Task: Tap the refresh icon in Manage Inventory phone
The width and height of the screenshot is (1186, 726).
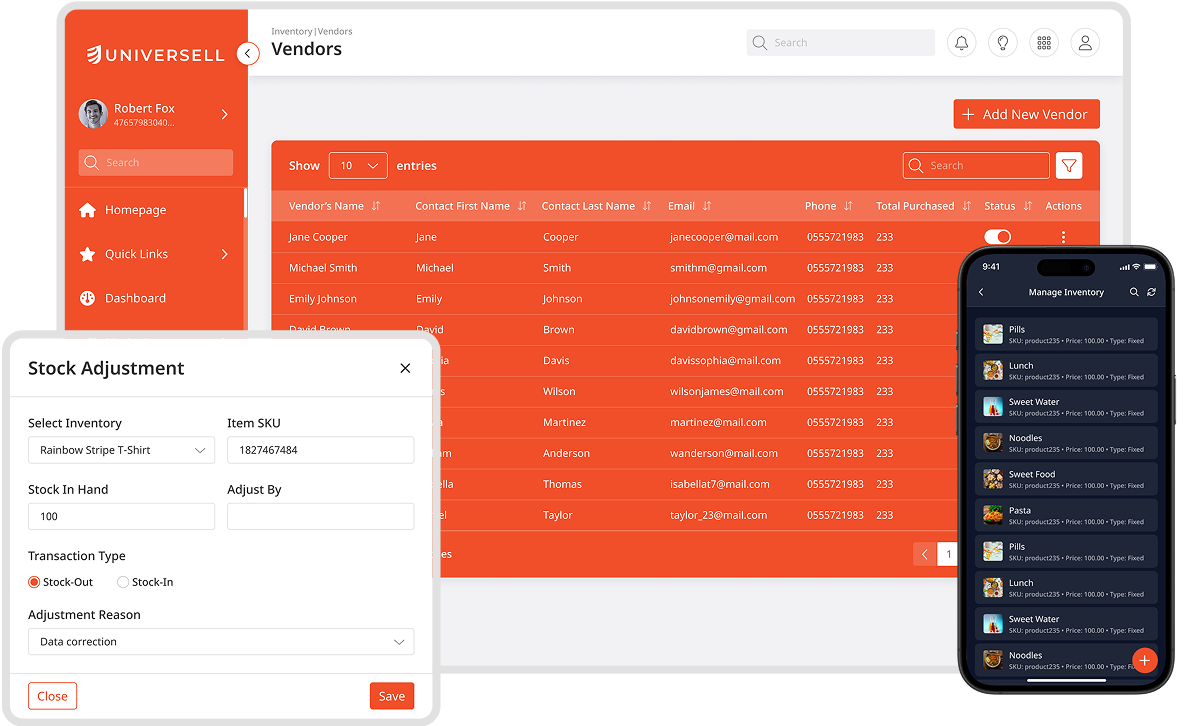Action: point(1151,292)
